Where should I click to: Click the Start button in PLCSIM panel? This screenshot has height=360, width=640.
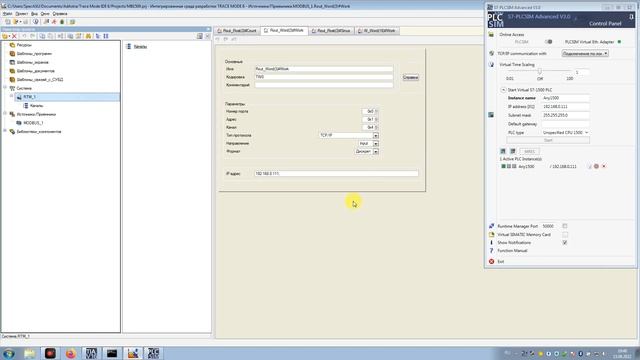tap(548, 140)
